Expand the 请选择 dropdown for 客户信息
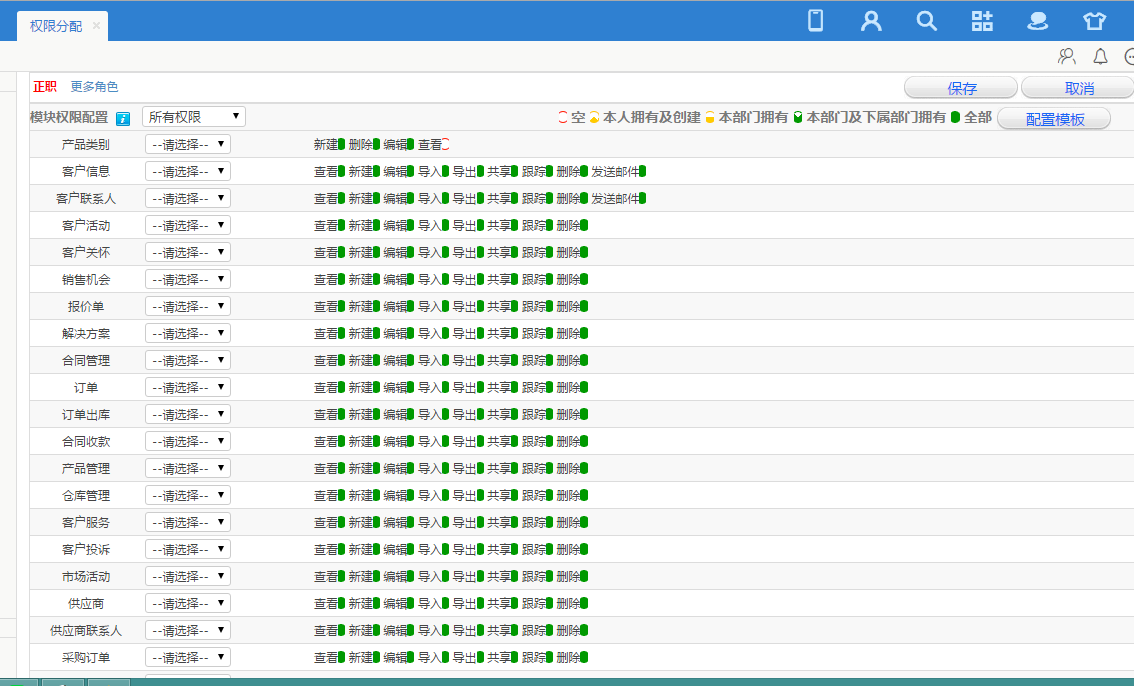The width and height of the screenshot is (1134, 686). [x=188, y=172]
